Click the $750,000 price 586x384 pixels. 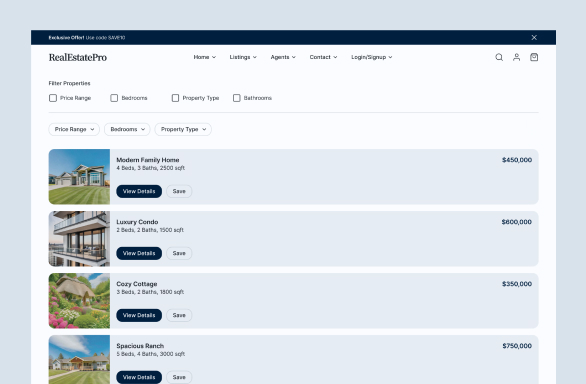tap(517, 346)
